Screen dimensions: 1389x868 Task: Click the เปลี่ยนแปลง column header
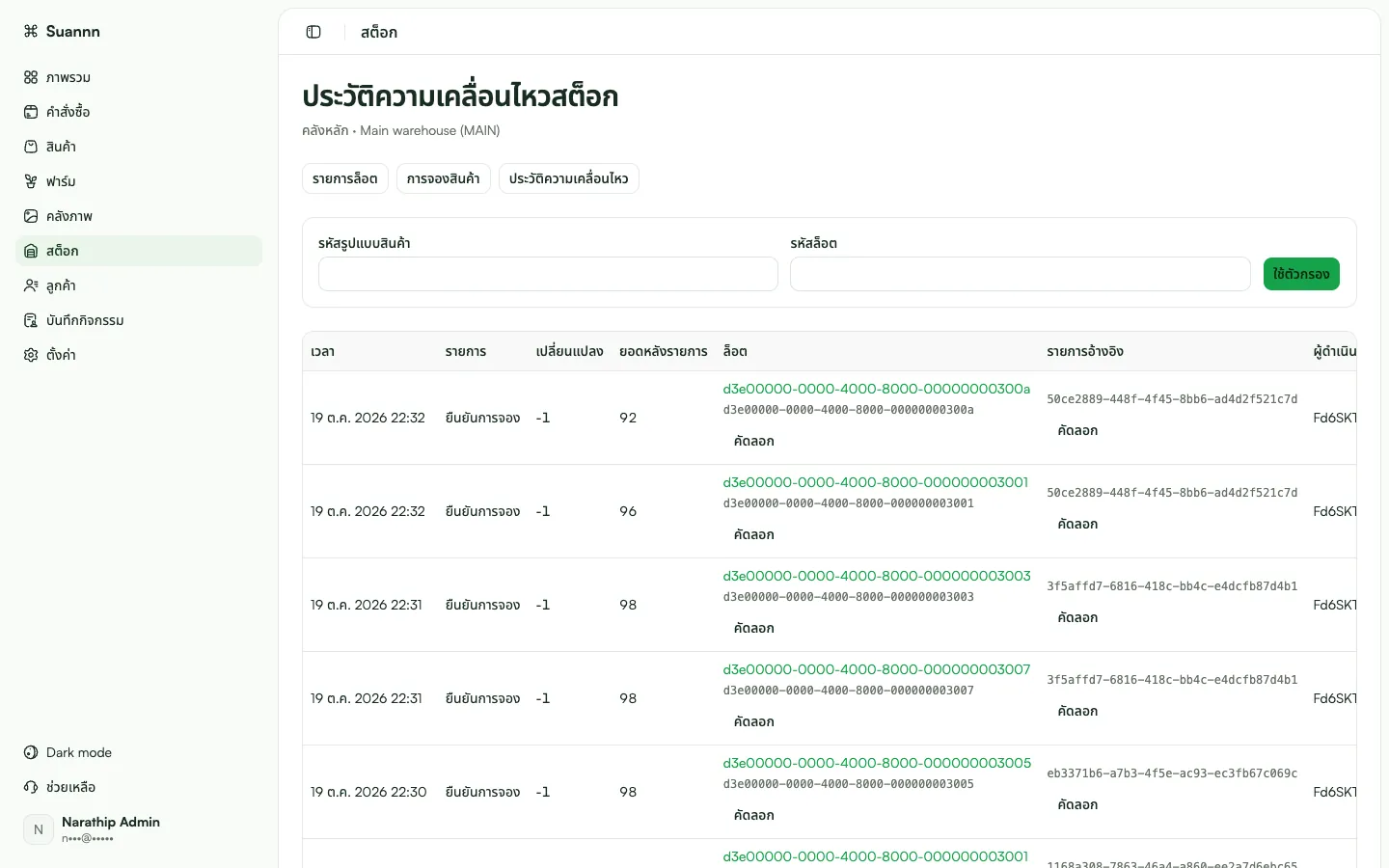tap(570, 351)
